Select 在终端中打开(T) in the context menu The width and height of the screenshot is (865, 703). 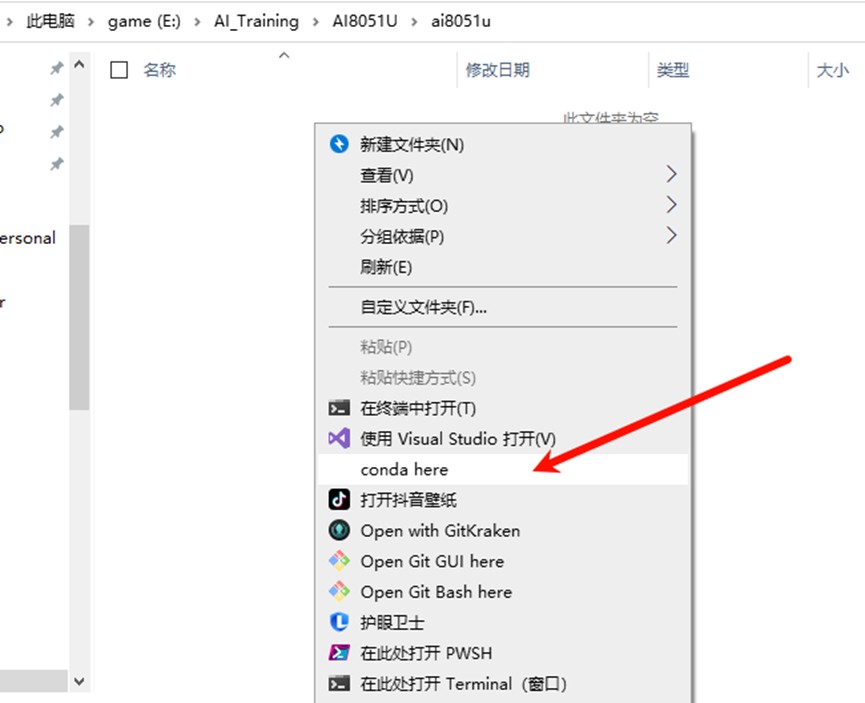[503, 408]
